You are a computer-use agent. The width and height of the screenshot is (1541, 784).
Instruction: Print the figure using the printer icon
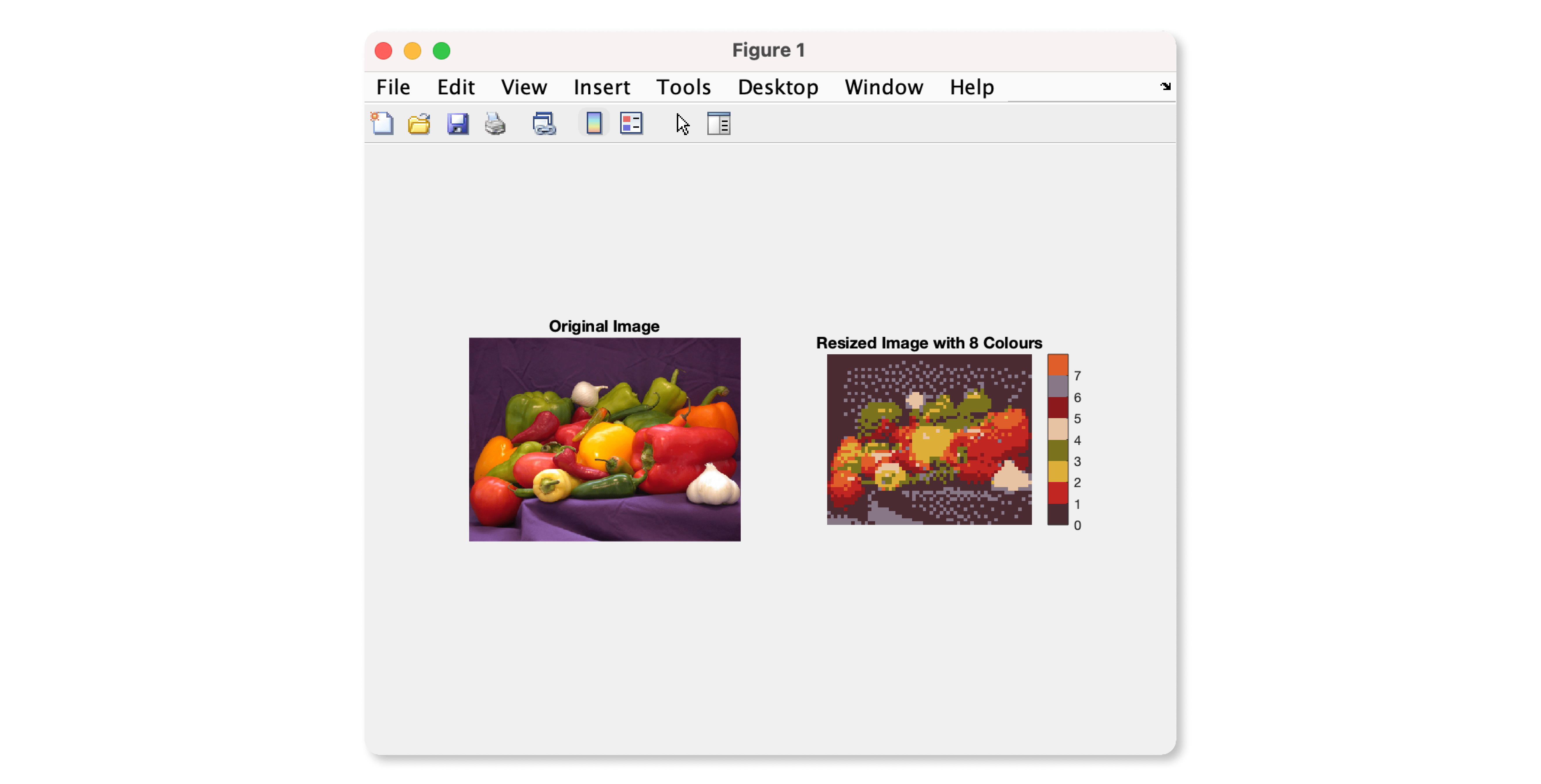pyautogui.click(x=495, y=123)
